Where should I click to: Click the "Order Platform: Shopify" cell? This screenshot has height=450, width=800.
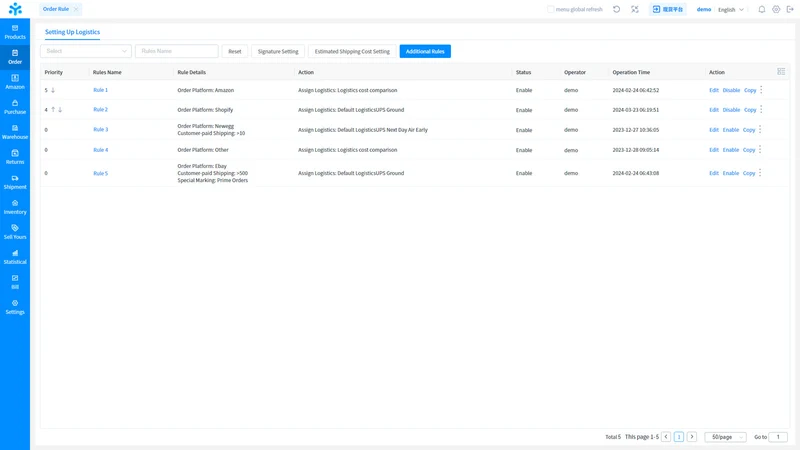(x=205, y=110)
